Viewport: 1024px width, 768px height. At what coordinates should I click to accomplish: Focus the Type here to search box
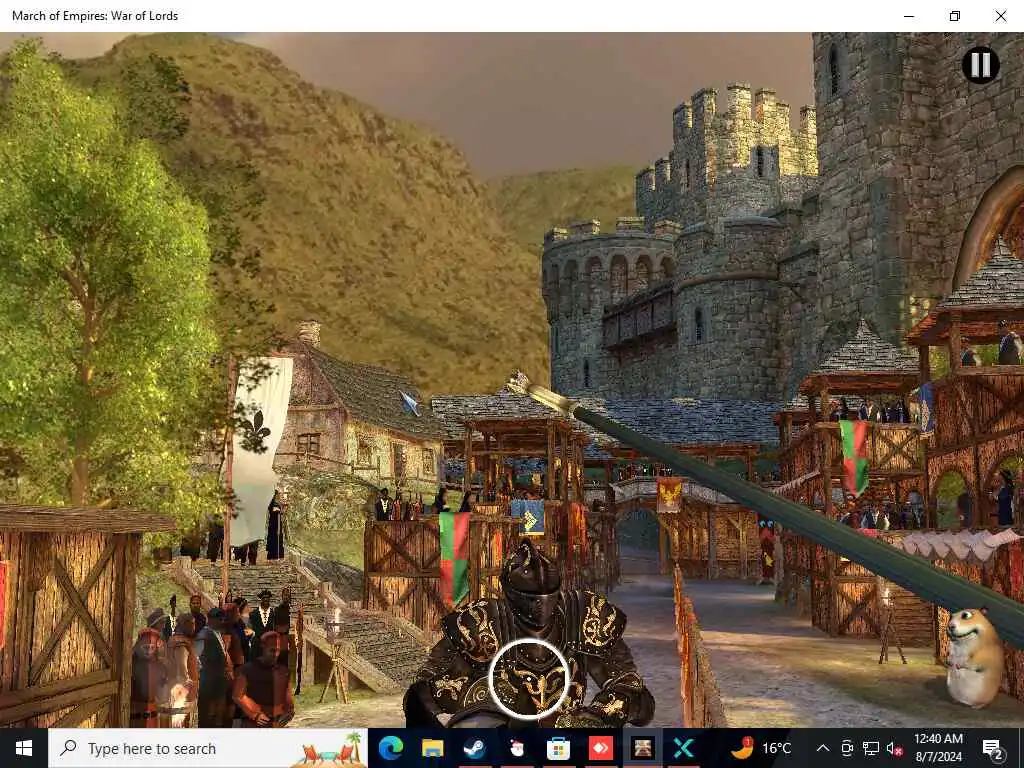[x=208, y=748]
